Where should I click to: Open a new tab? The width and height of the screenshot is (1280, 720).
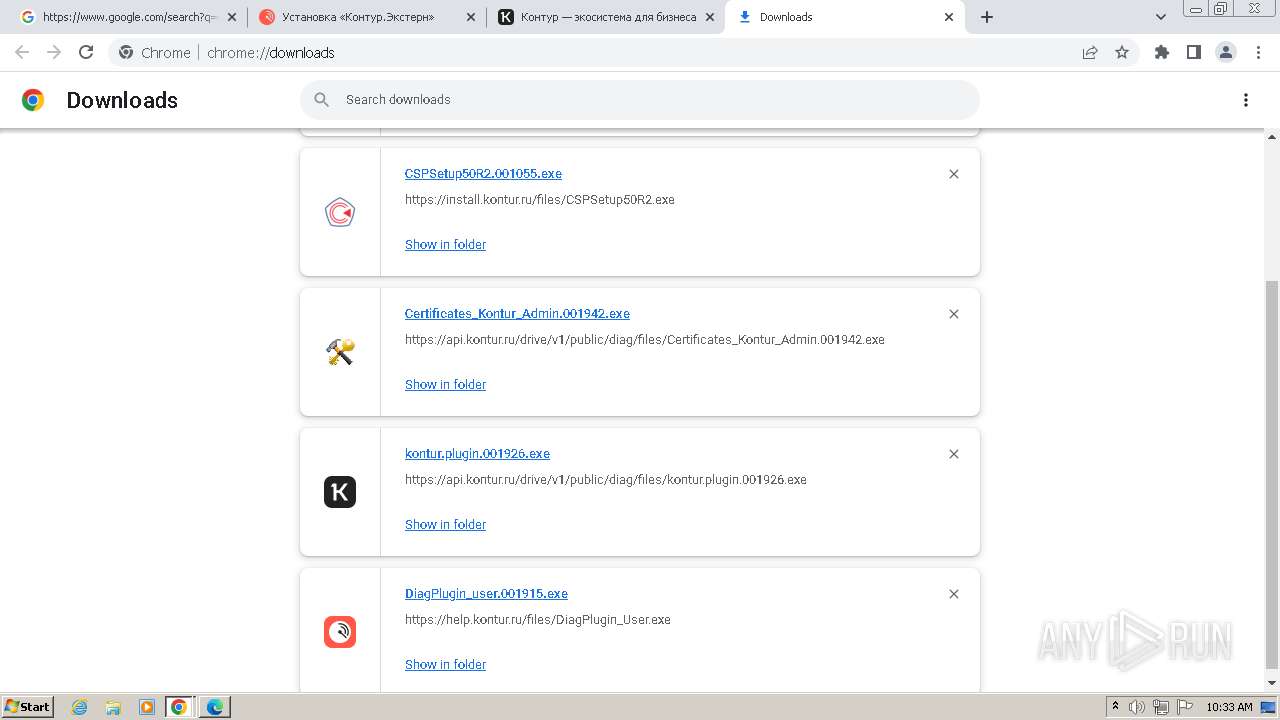987,17
